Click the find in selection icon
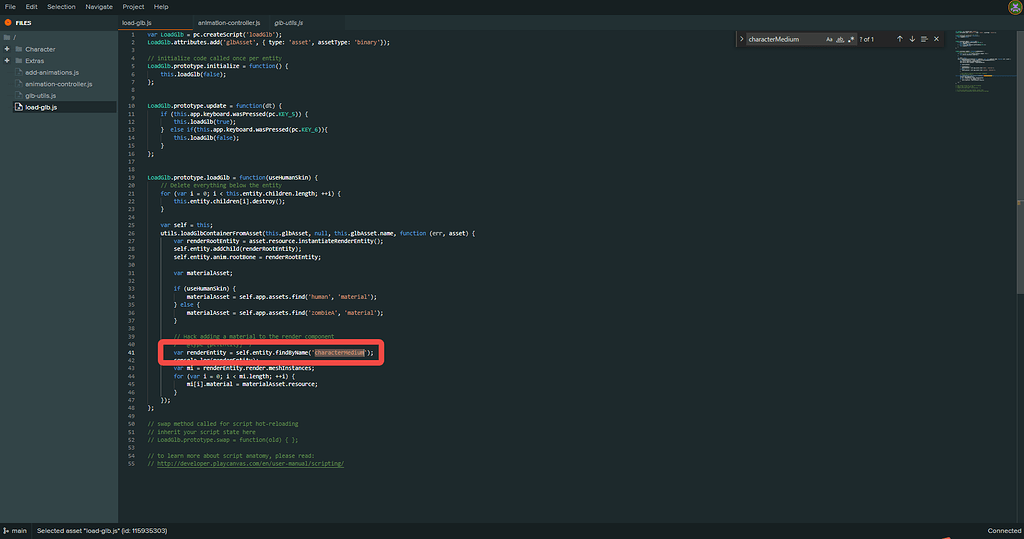Image resolution: width=1024 pixels, height=539 pixels. [x=924, y=39]
